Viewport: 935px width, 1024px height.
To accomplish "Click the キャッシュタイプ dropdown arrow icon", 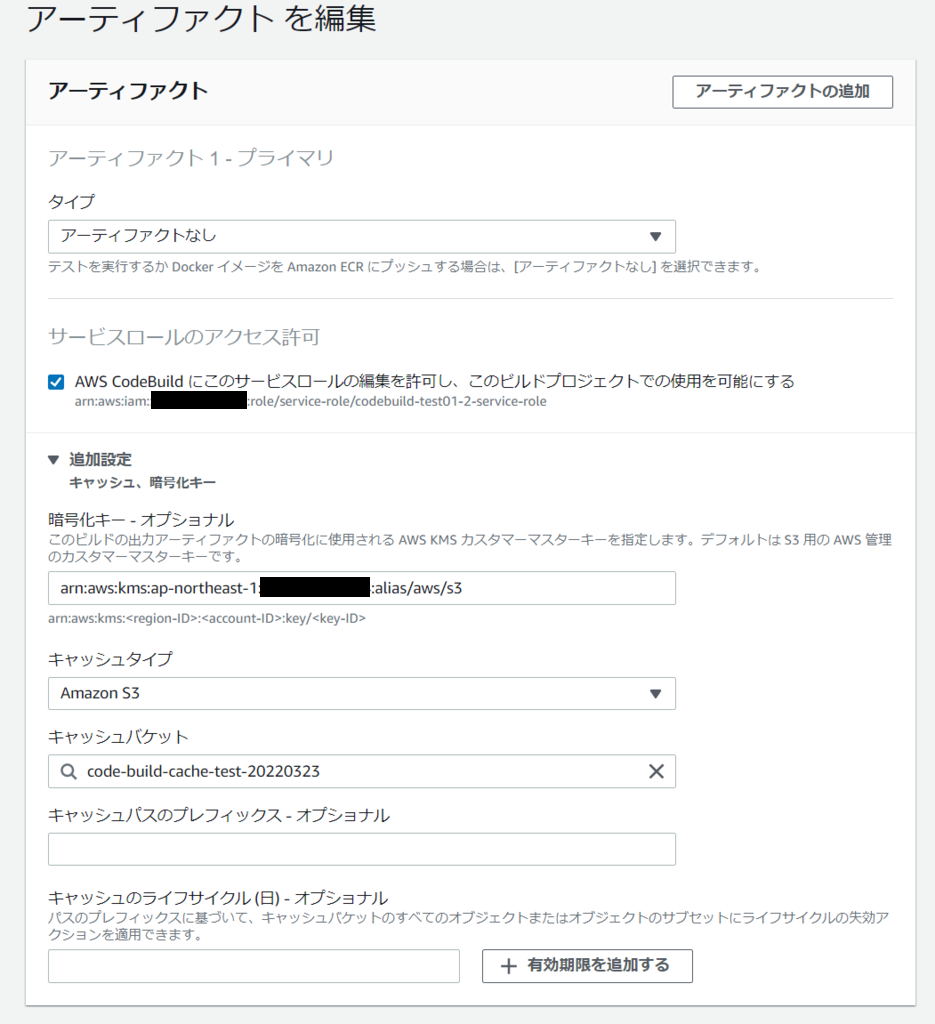I will tap(657, 693).
